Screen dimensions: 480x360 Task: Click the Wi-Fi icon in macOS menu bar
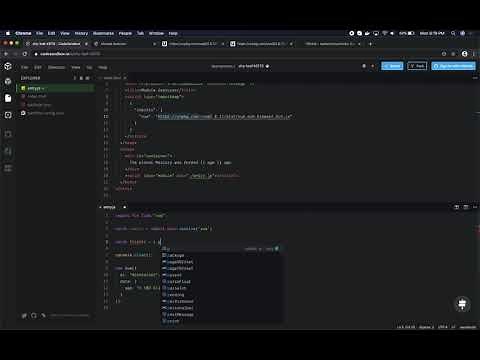tap(385, 33)
